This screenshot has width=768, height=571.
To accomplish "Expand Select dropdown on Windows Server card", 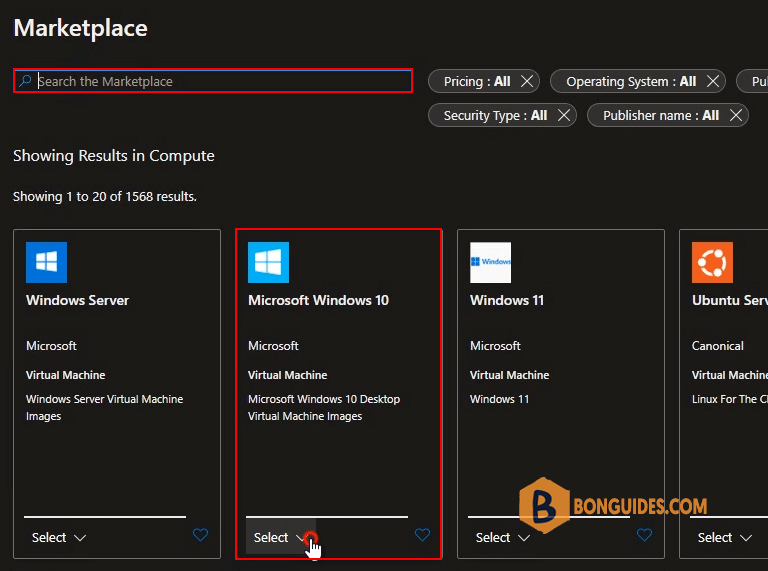I will click(x=59, y=537).
